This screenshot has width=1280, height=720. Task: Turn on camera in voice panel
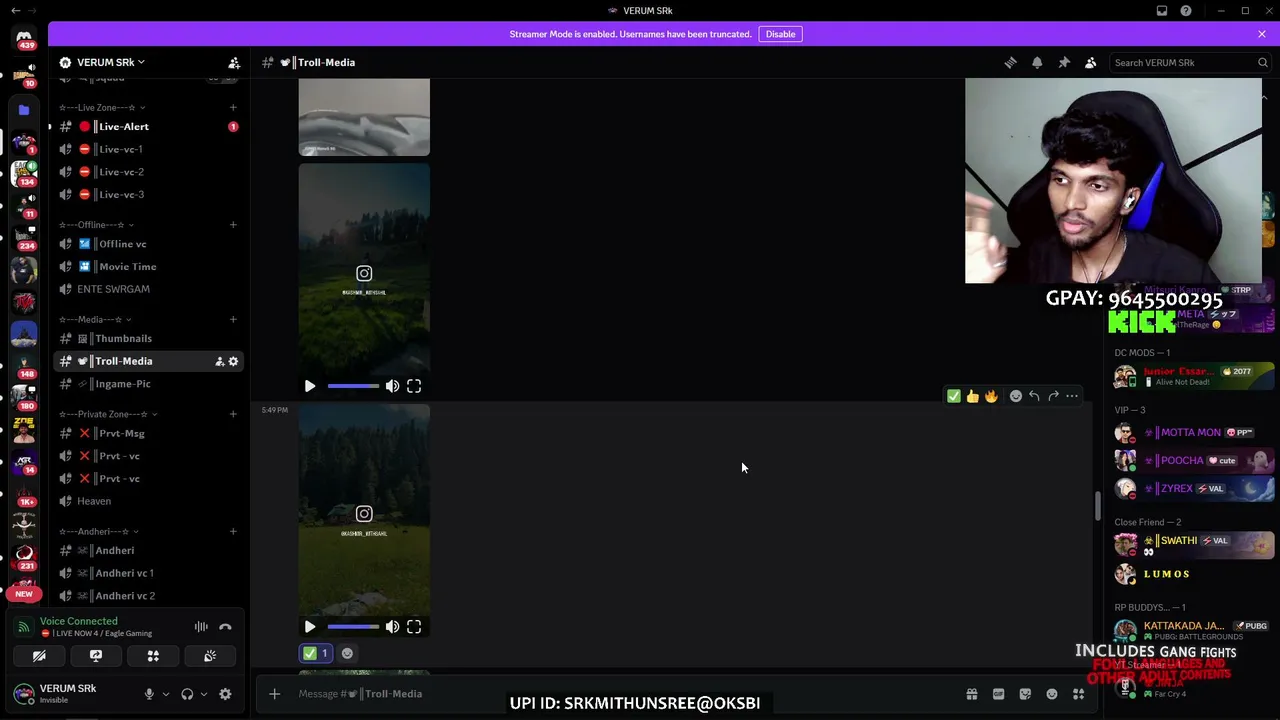click(x=39, y=656)
